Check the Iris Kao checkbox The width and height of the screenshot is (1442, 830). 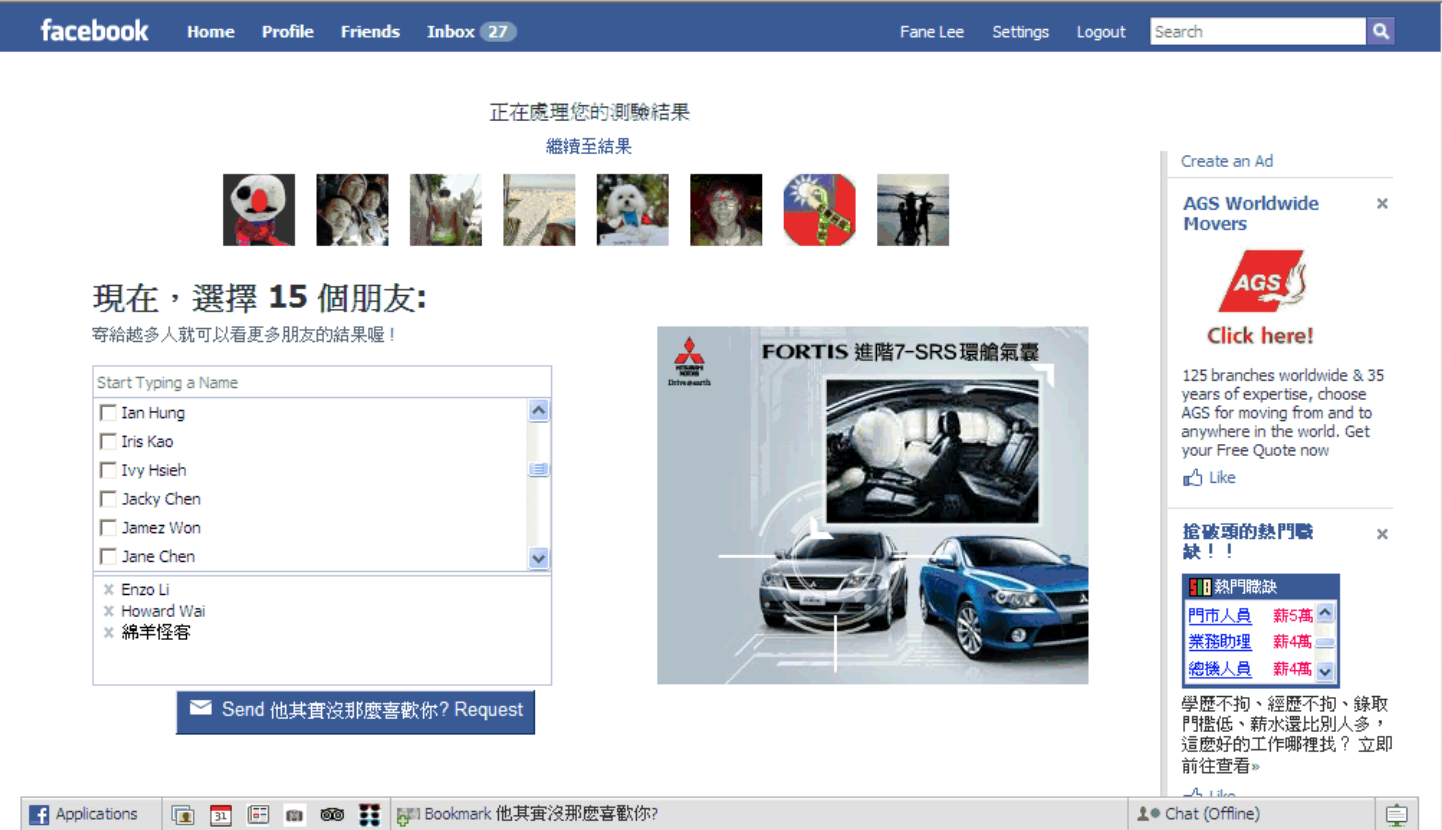pos(108,441)
